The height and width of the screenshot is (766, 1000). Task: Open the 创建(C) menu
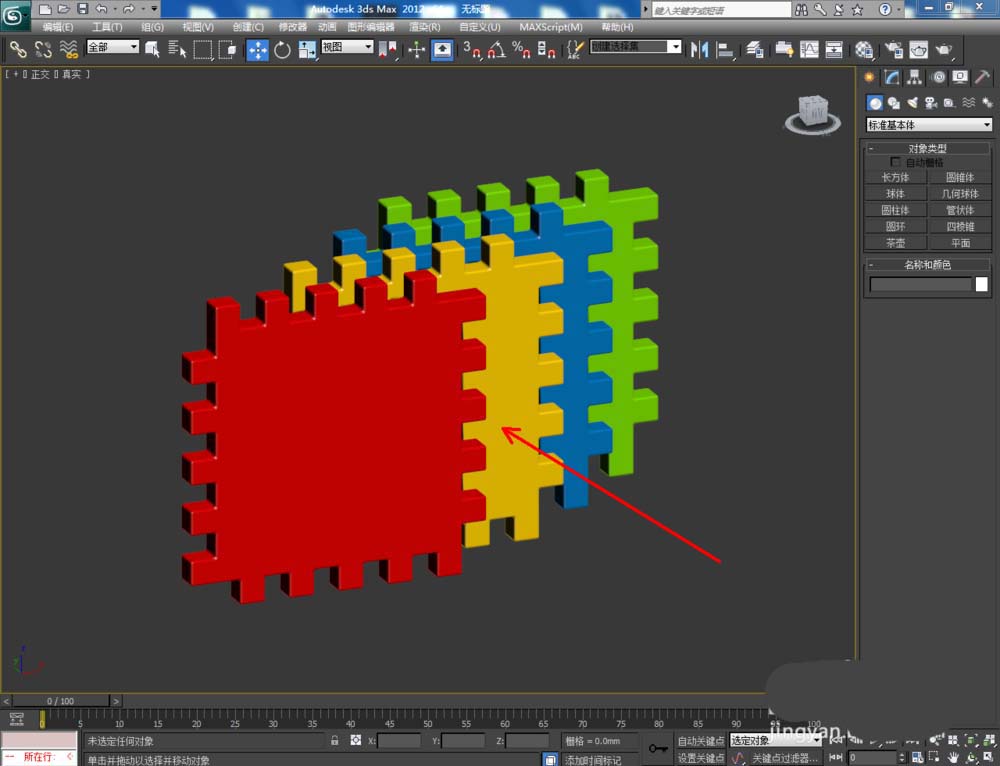248,27
